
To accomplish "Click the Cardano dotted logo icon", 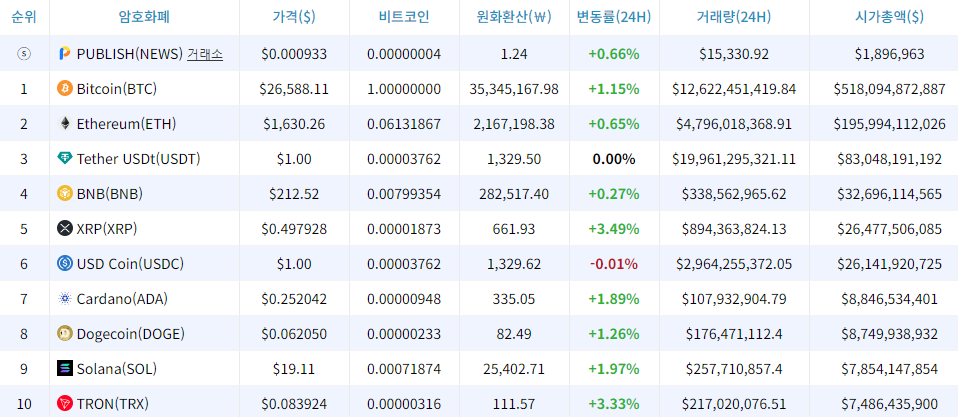I will coord(64,299).
